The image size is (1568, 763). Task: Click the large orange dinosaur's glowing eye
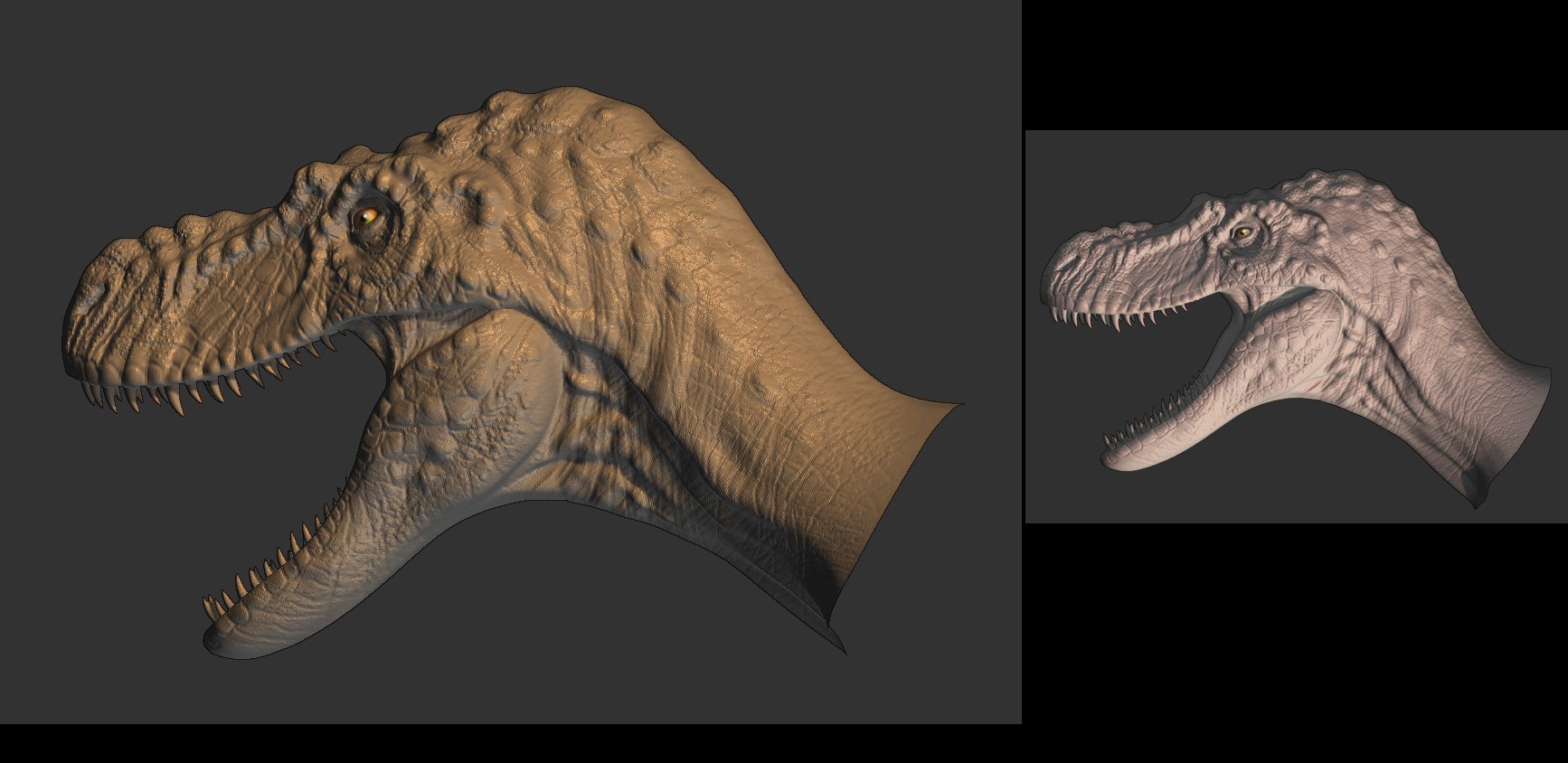pos(367,217)
